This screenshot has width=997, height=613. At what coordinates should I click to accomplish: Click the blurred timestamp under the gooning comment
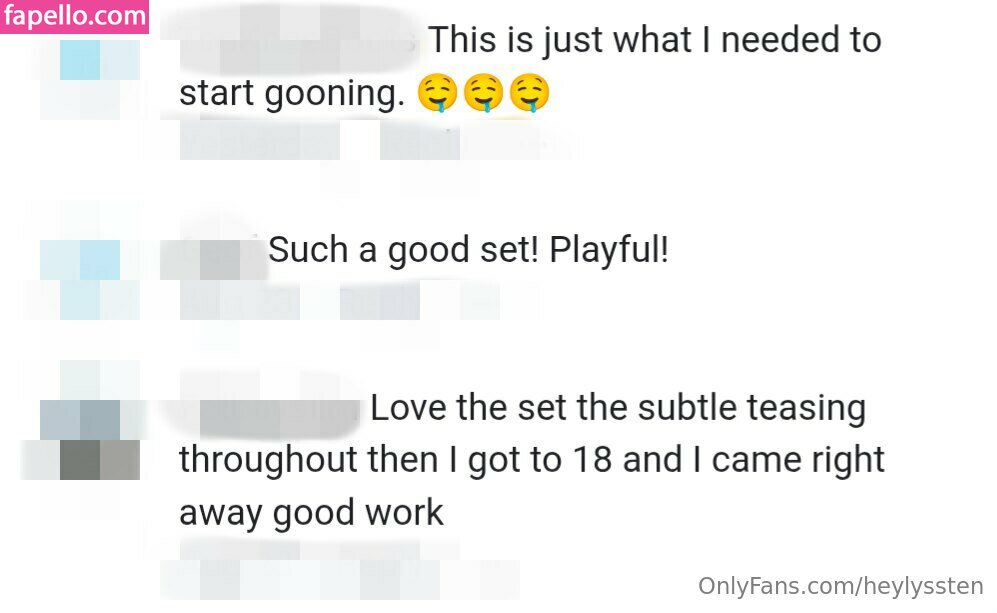259,140
